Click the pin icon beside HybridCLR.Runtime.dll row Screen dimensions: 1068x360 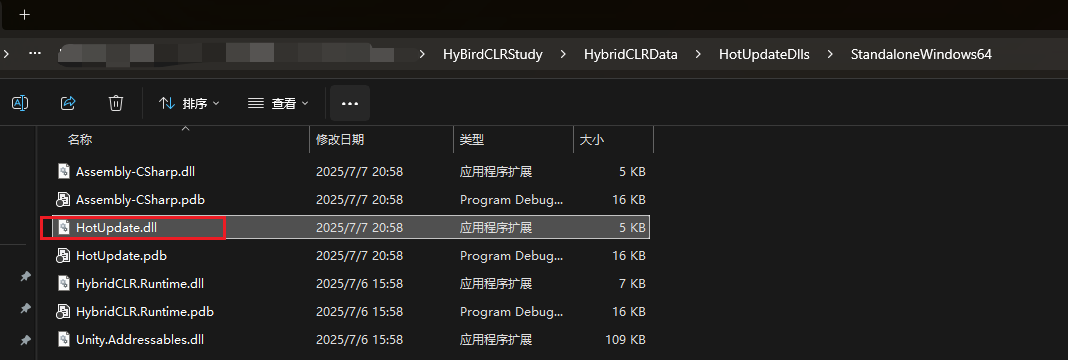[25, 276]
